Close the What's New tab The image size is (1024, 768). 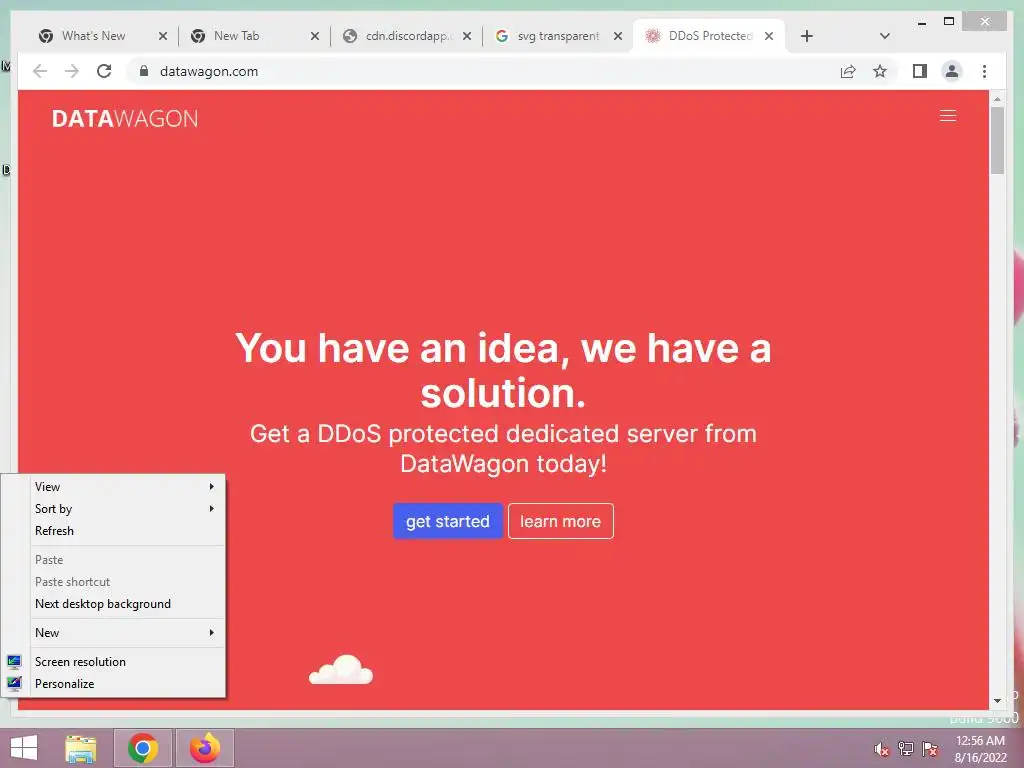coord(163,36)
